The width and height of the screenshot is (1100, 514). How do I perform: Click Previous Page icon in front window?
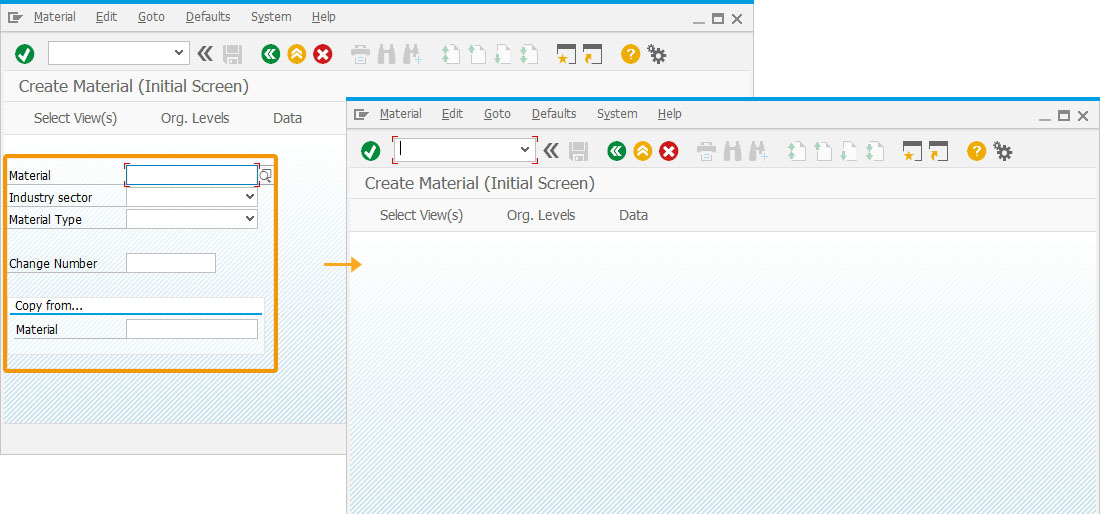tap(822, 151)
